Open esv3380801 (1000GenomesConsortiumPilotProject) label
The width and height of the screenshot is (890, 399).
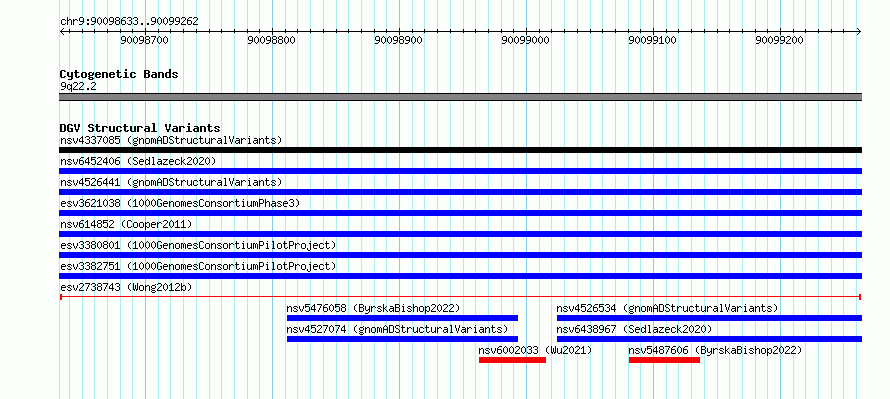tap(198, 245)
